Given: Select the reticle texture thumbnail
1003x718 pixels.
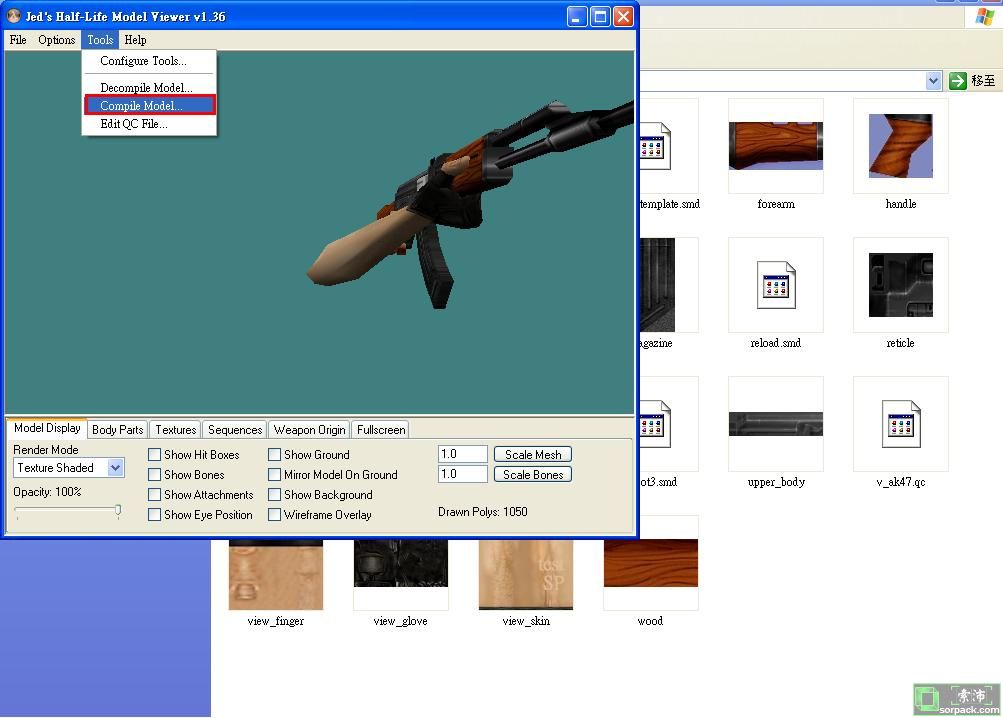Looking at the screenshot, I should [901, 285].
